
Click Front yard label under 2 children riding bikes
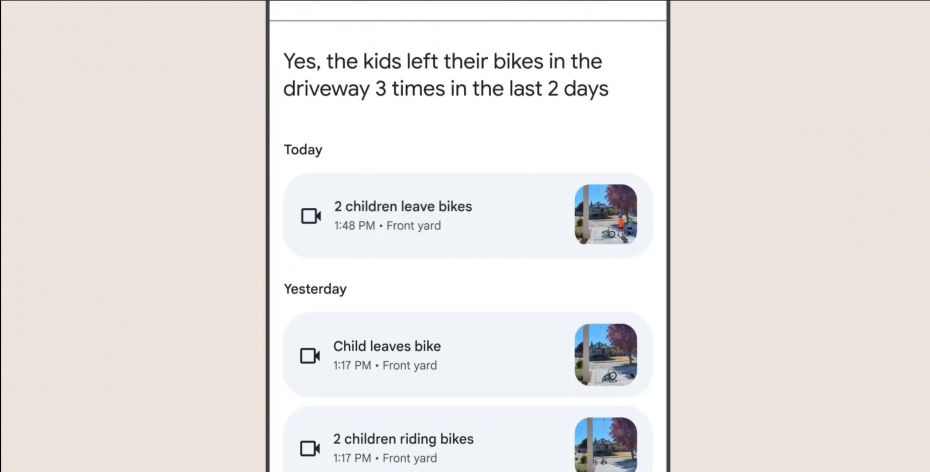[410, 458]
